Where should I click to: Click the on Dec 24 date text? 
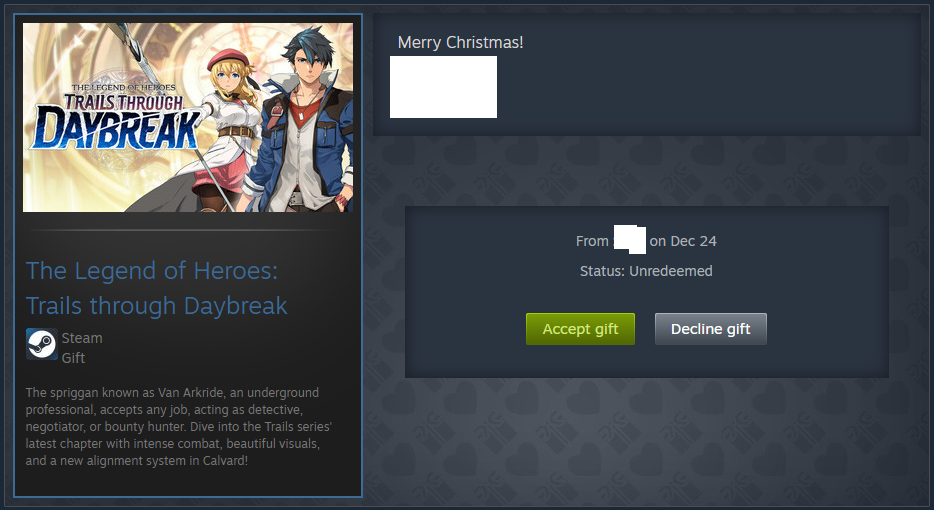683,241
